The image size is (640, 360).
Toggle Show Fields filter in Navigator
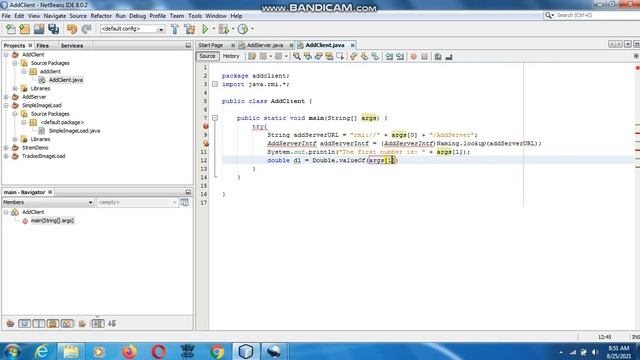point(24,324)
